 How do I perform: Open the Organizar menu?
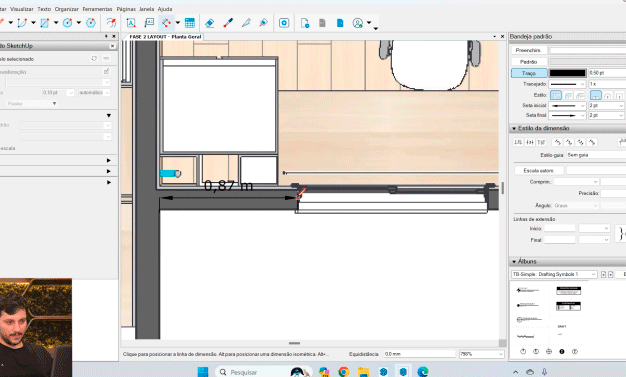pos(67,9)
